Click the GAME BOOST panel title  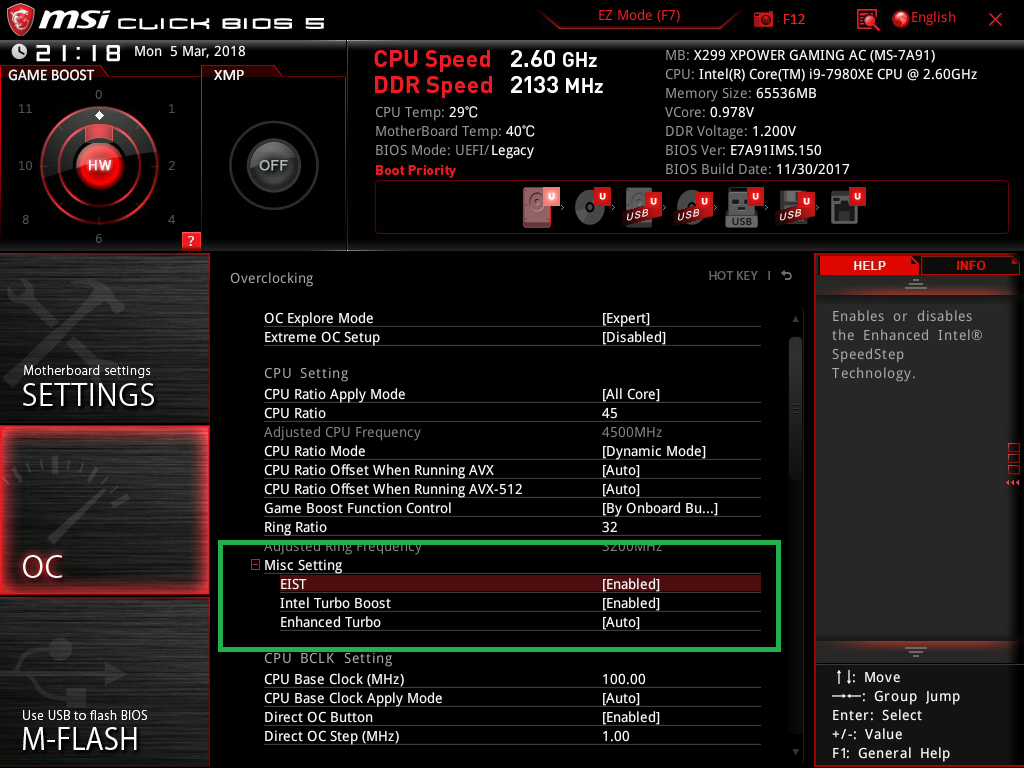click(x=51, y=75)
